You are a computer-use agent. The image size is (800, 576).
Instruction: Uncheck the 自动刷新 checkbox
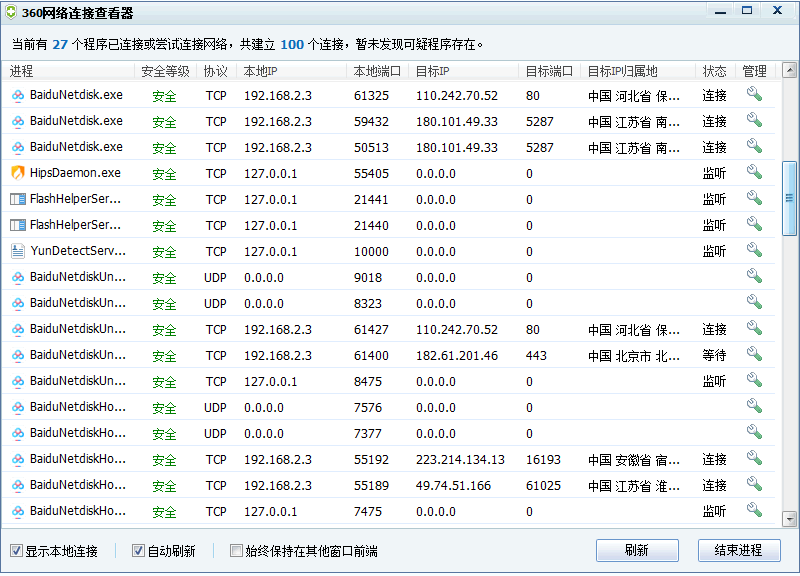[139, 551]
